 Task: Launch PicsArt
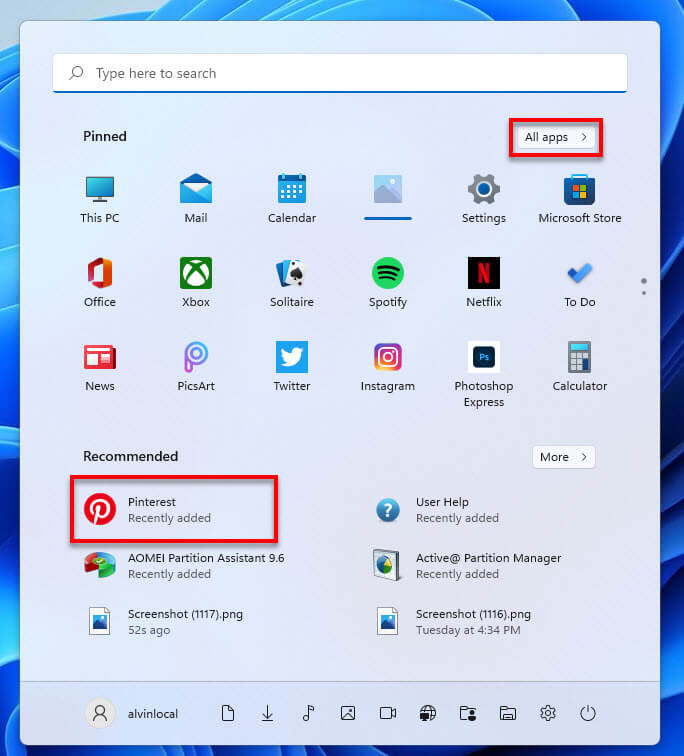[196, 366]
